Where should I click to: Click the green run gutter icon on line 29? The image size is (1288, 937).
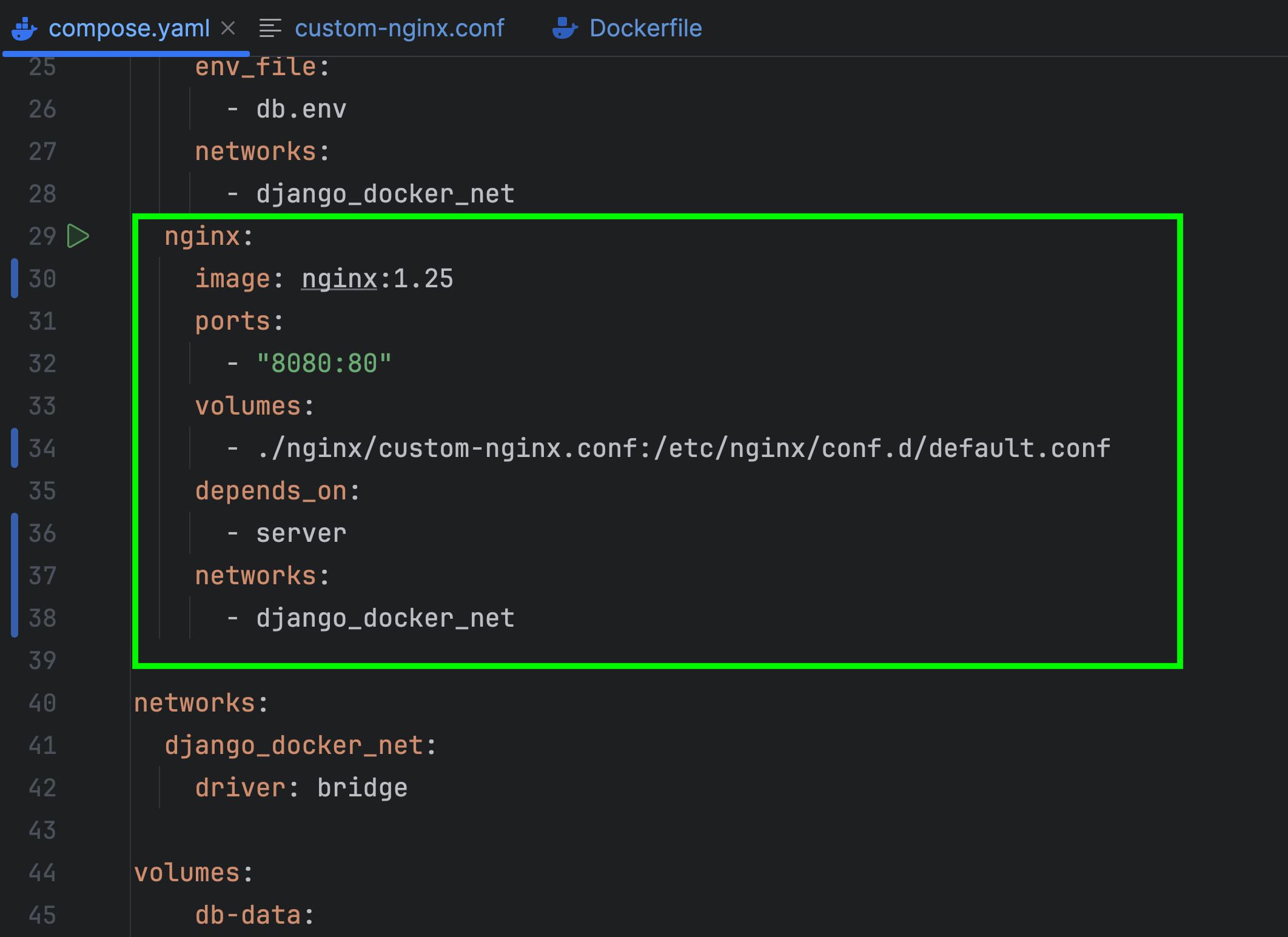point(78,236)
